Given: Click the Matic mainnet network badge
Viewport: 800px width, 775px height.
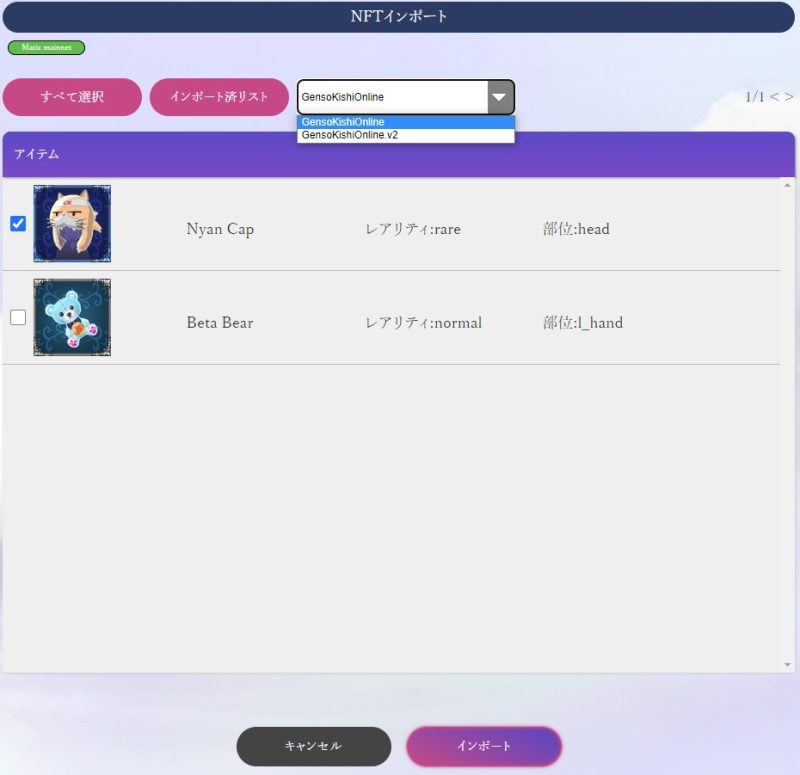Looking at the screenshot, I should pos(46,47).
